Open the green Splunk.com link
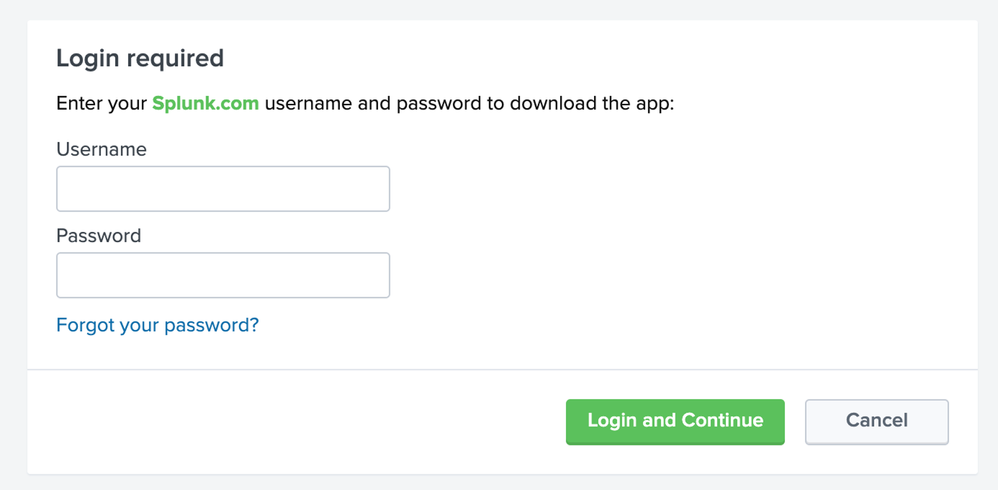This screenshot has width=998, height=490. point(205,104)
